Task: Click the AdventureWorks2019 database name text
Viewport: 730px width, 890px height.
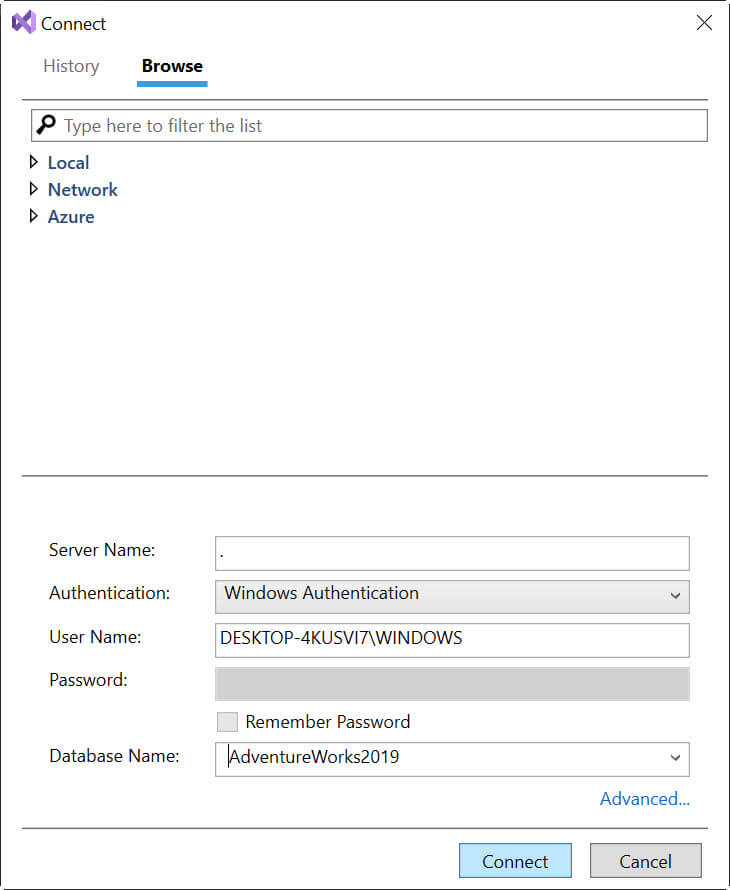Action: (x=314, y=757)
